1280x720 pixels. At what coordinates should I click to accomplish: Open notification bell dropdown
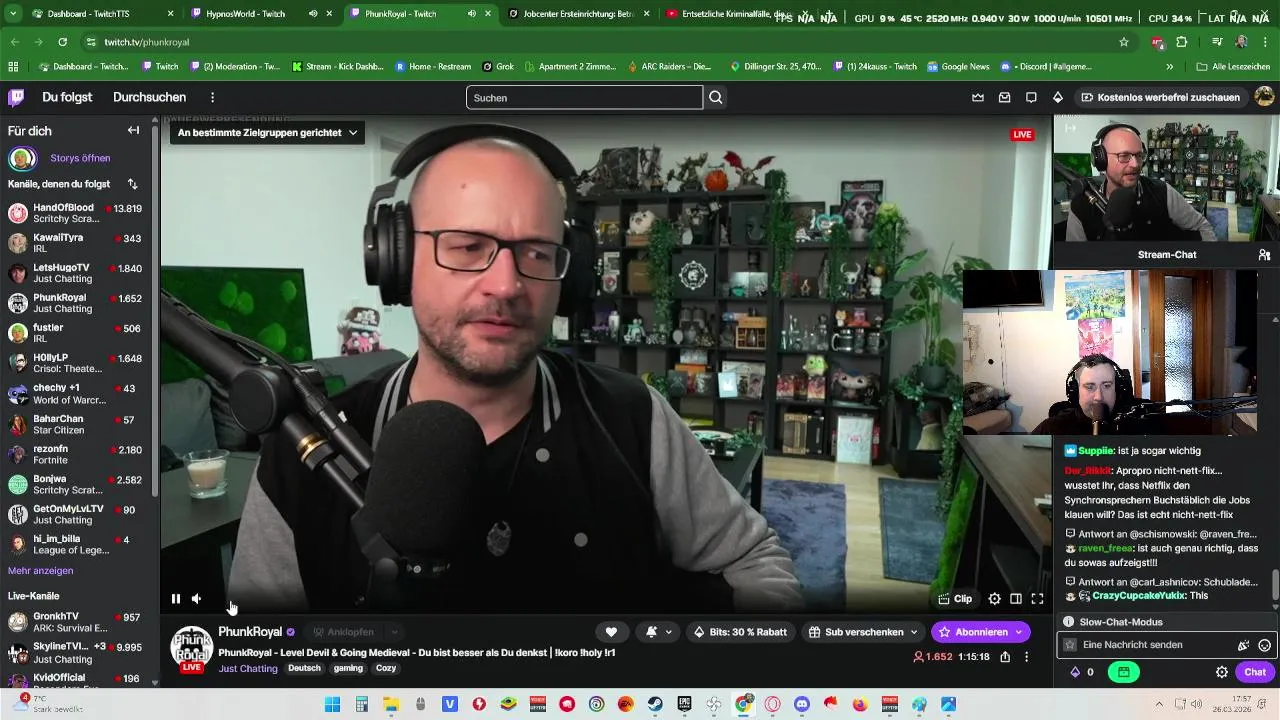(x=658, y=632)
